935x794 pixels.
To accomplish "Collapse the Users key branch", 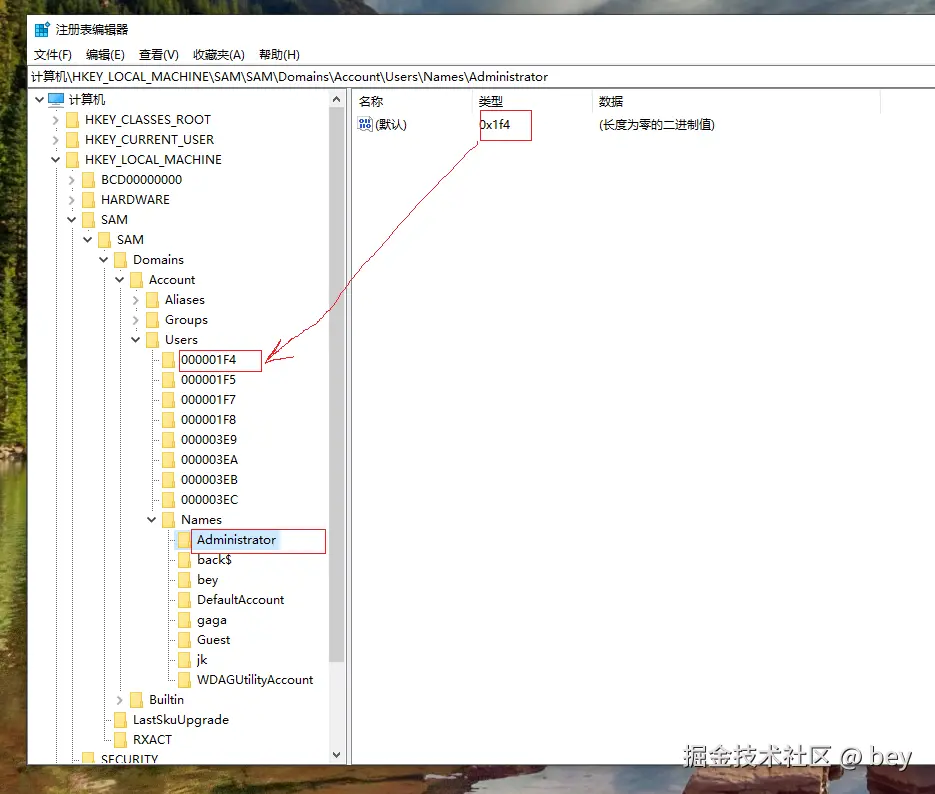I will coord(135,339).
